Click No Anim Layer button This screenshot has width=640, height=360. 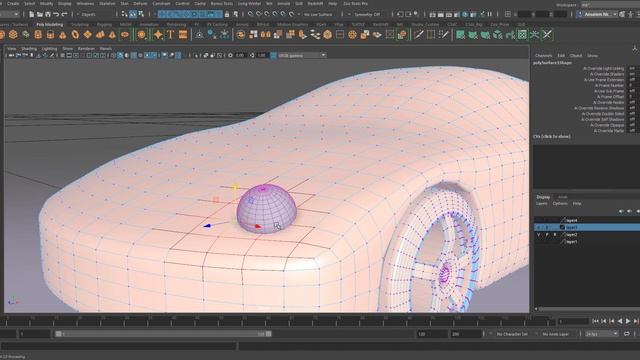pyautogui.click(x=556, y=334)
